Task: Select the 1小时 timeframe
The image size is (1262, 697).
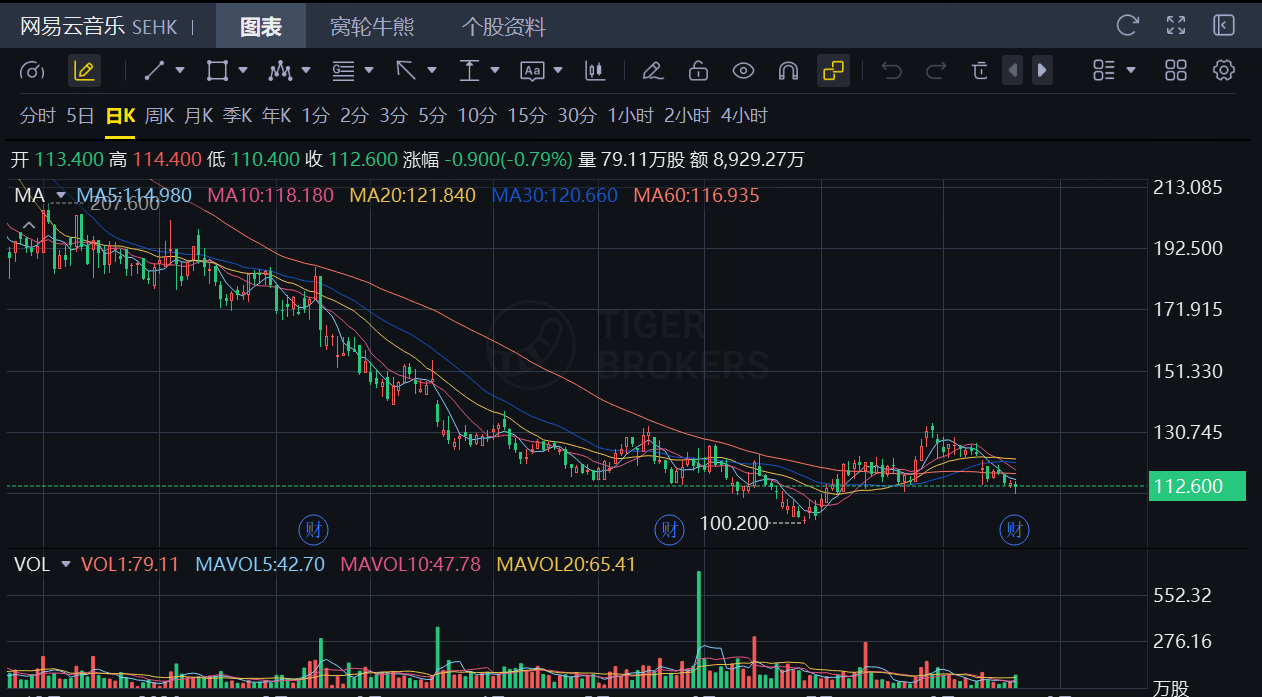Action: (631, 116)
